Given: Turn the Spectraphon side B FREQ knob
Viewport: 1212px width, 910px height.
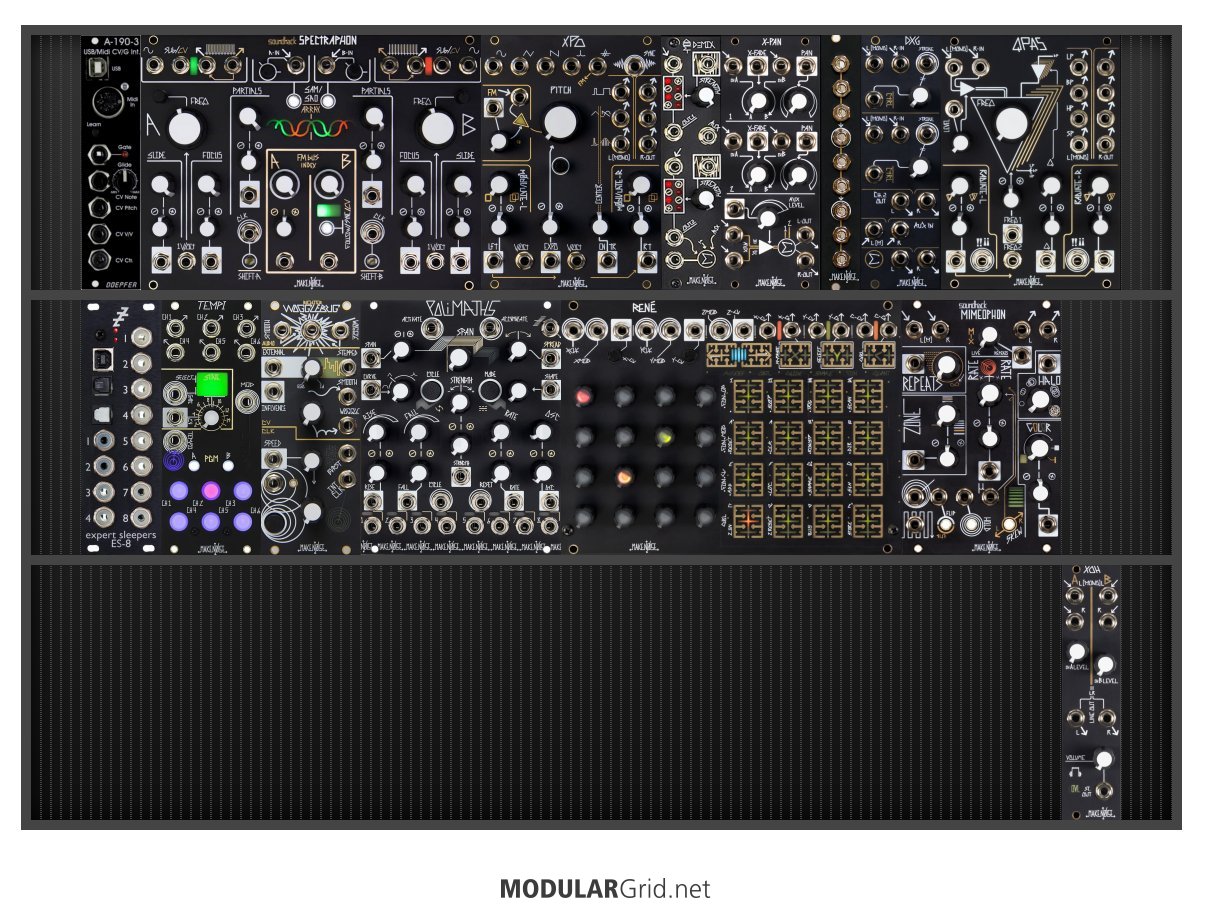Looking at the screenshot, I should (437, 129).
